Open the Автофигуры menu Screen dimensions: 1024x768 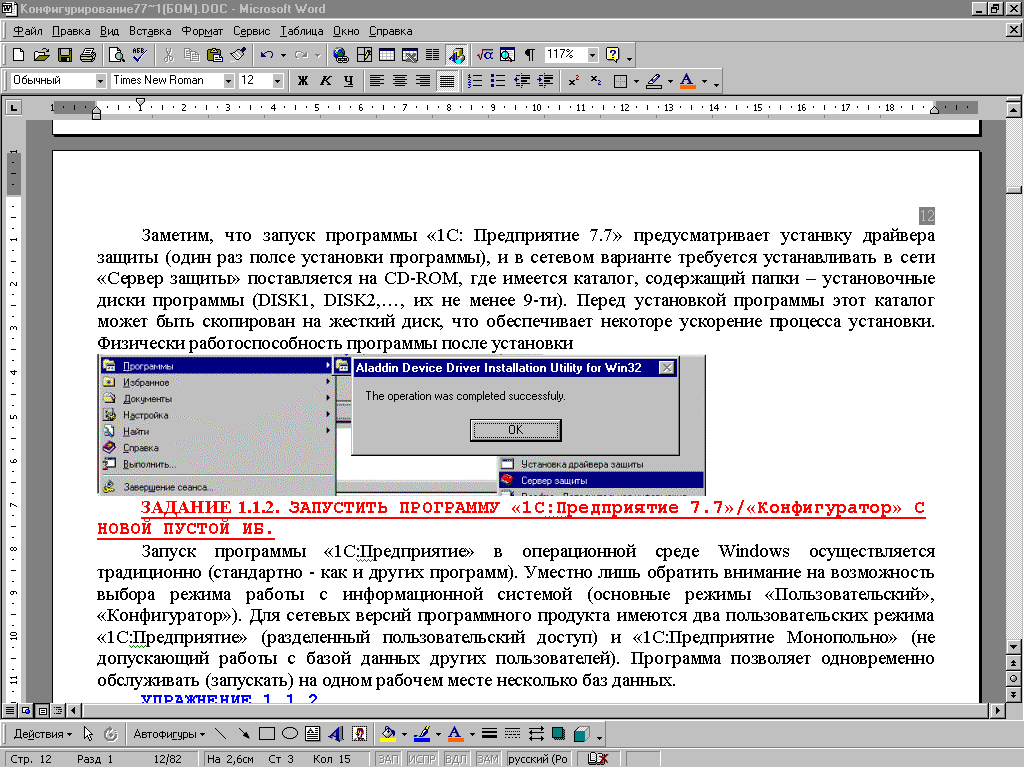click(168, 734)
